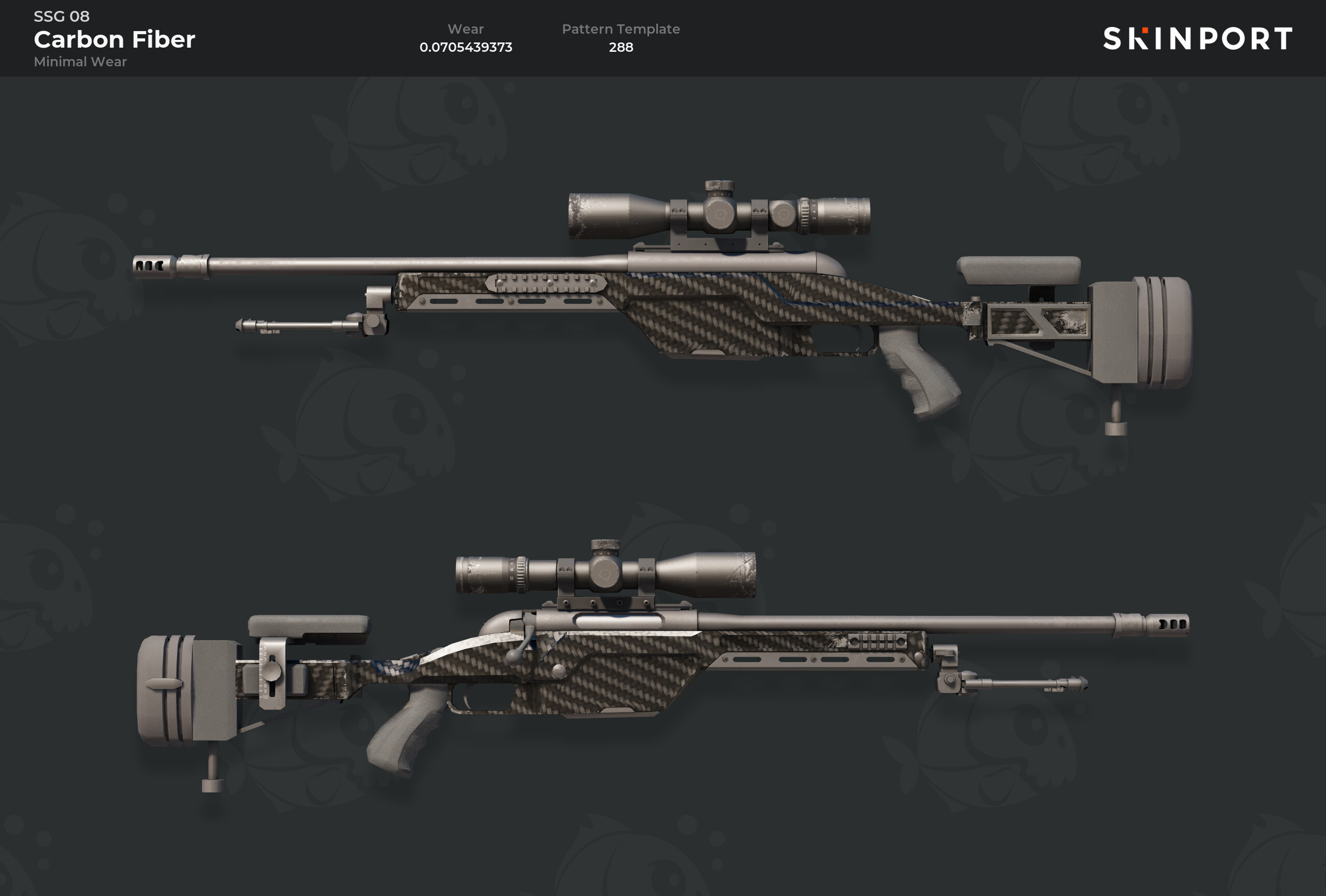Click the Skinport logo
Image resolution: width=1326 pixels, height=896 pixels.
pyautogui.click(x=1197, y=38)
